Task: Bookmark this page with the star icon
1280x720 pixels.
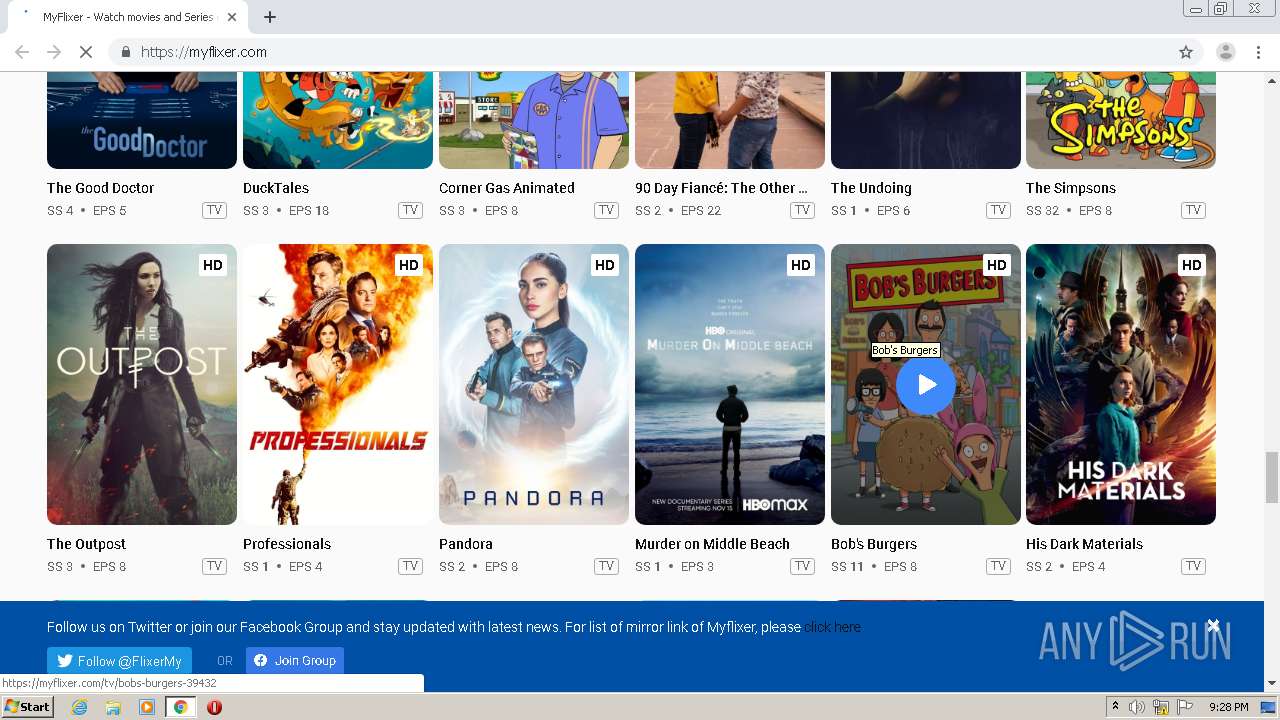Action: [1186, 52]
